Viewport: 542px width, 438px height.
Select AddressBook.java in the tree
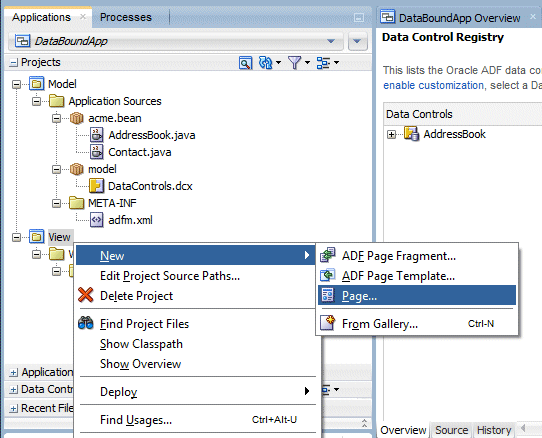click(x=152, y=135)
